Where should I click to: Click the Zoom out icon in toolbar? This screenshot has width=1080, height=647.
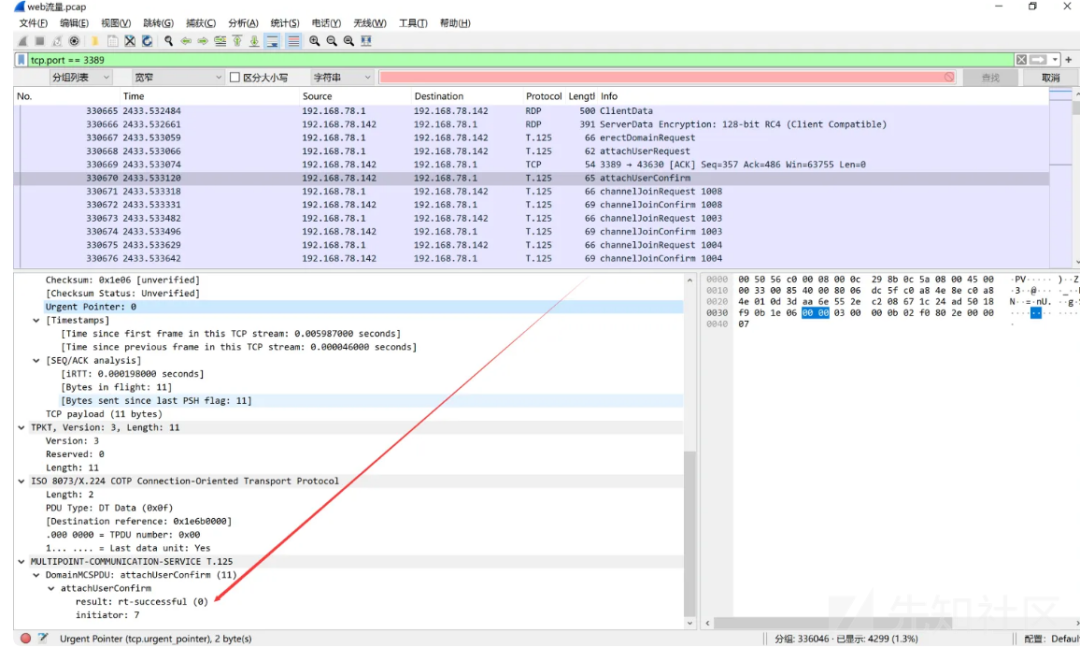[331, 41]
